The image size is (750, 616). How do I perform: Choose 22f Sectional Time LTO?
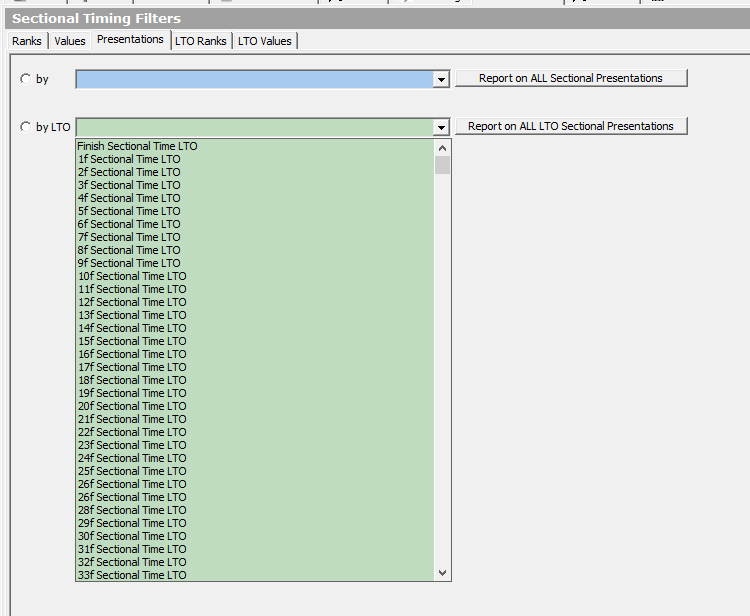pos(255,432)
